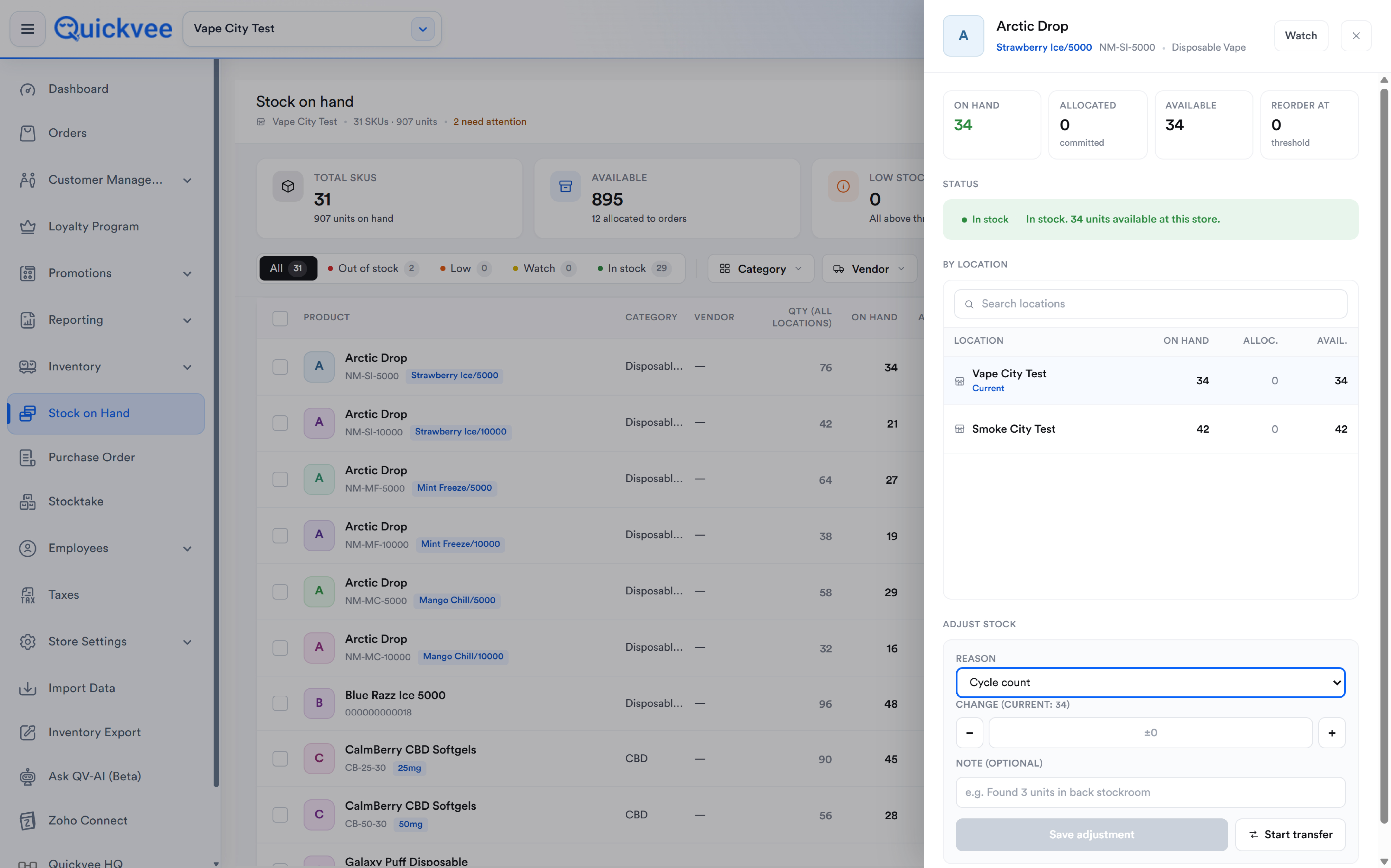
Task: Check the Arctic Drop NM-MC-10000 row
Action: (x=280, y=648)
